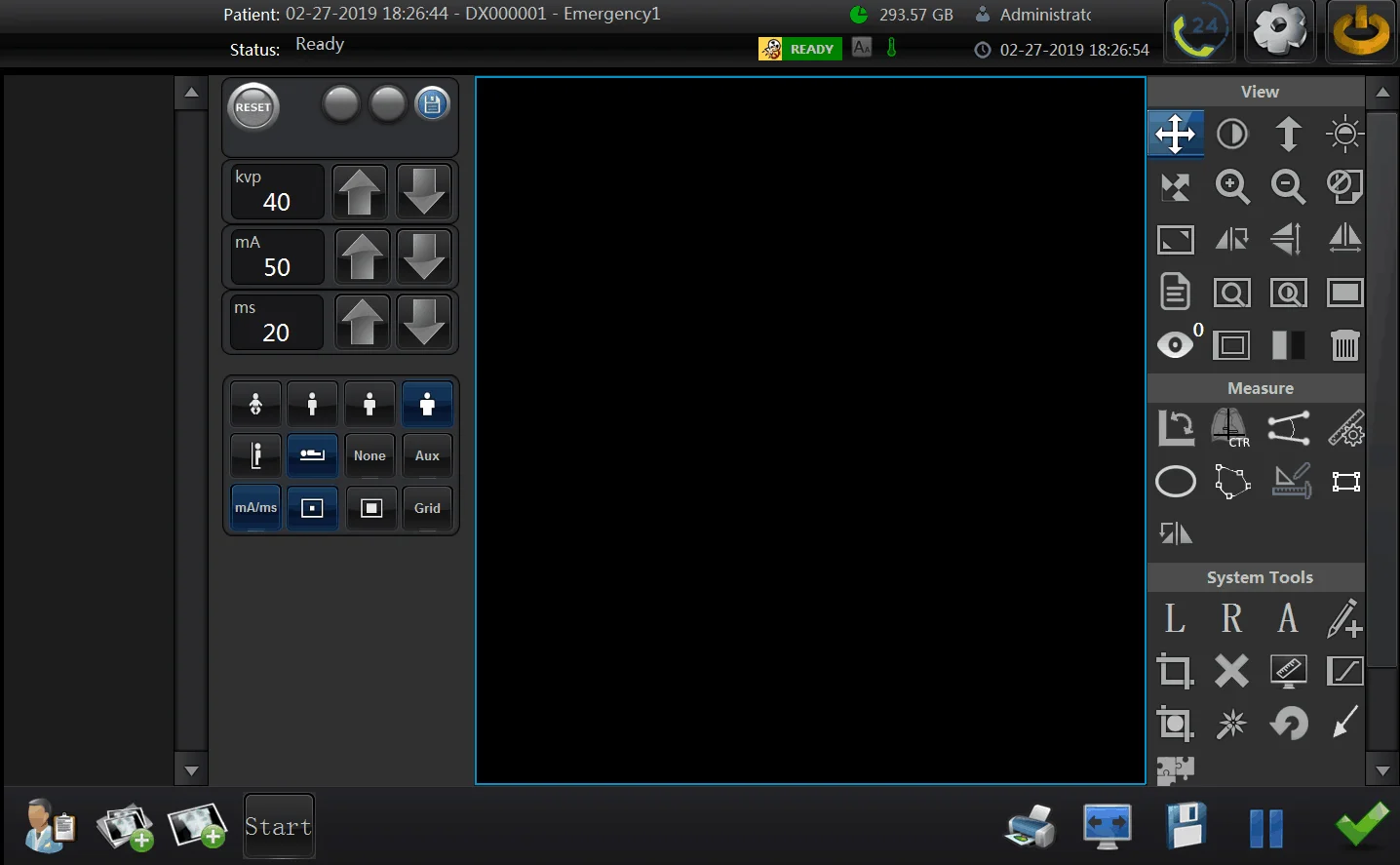Select the polygon region measurement tool

[x=1232, y=481]
